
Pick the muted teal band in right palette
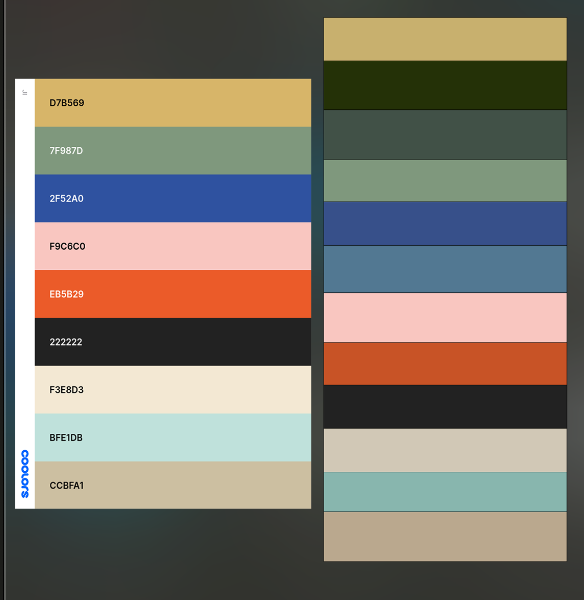tap(445, 492)
